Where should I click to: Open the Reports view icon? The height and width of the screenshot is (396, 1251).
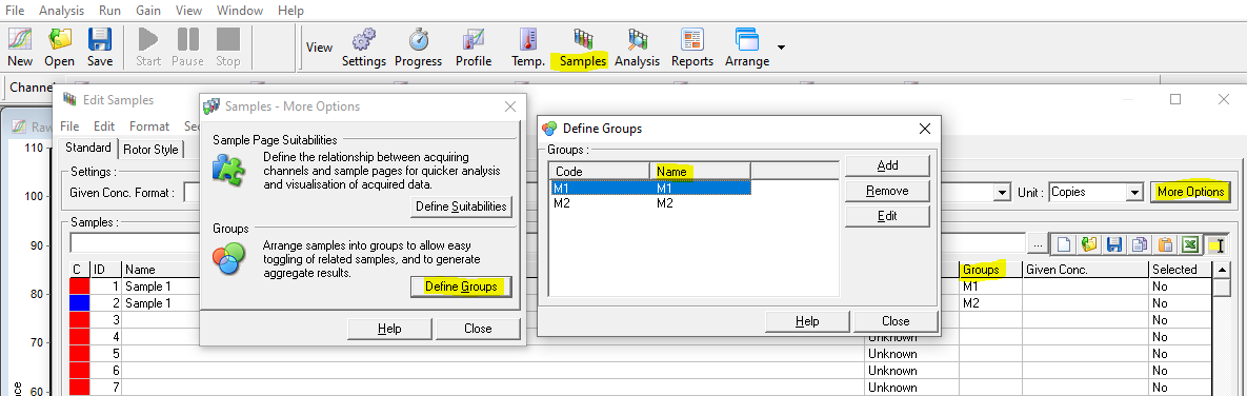point(692,47)
